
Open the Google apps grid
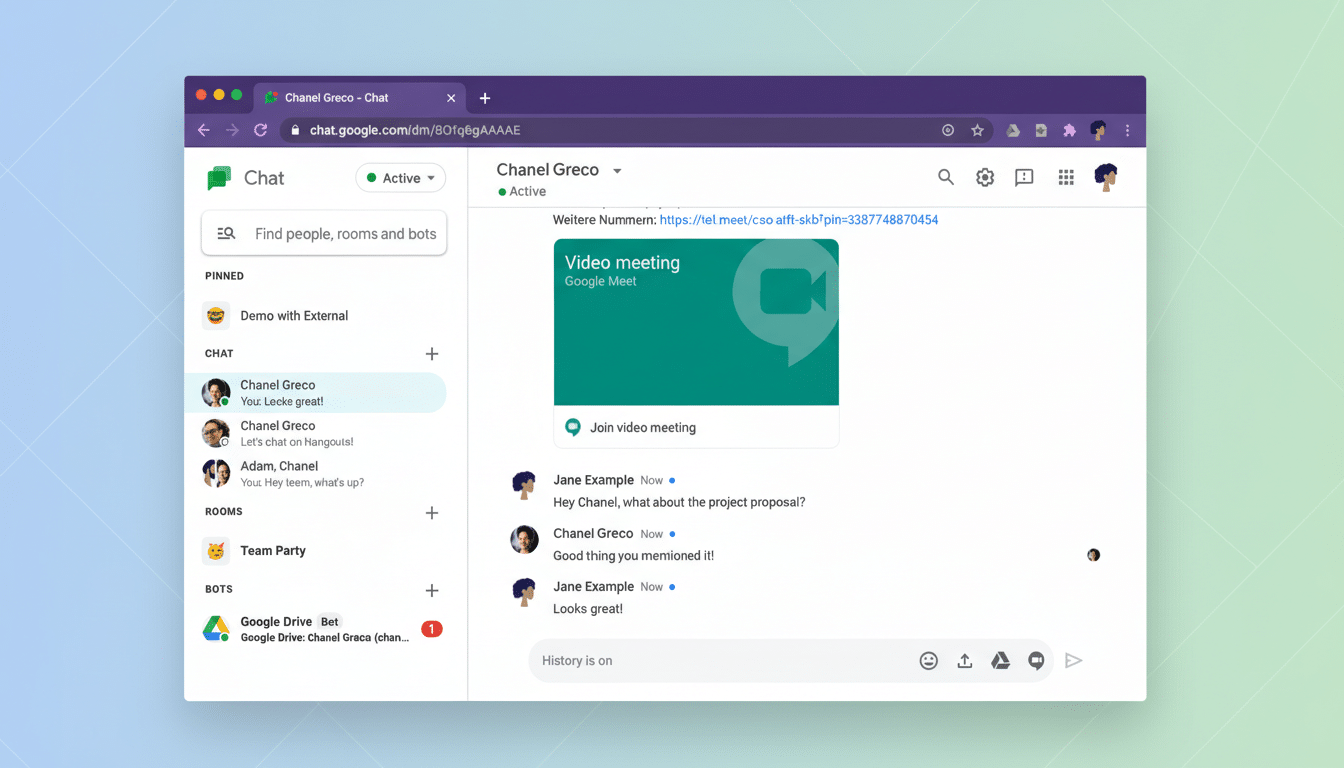1066,177
